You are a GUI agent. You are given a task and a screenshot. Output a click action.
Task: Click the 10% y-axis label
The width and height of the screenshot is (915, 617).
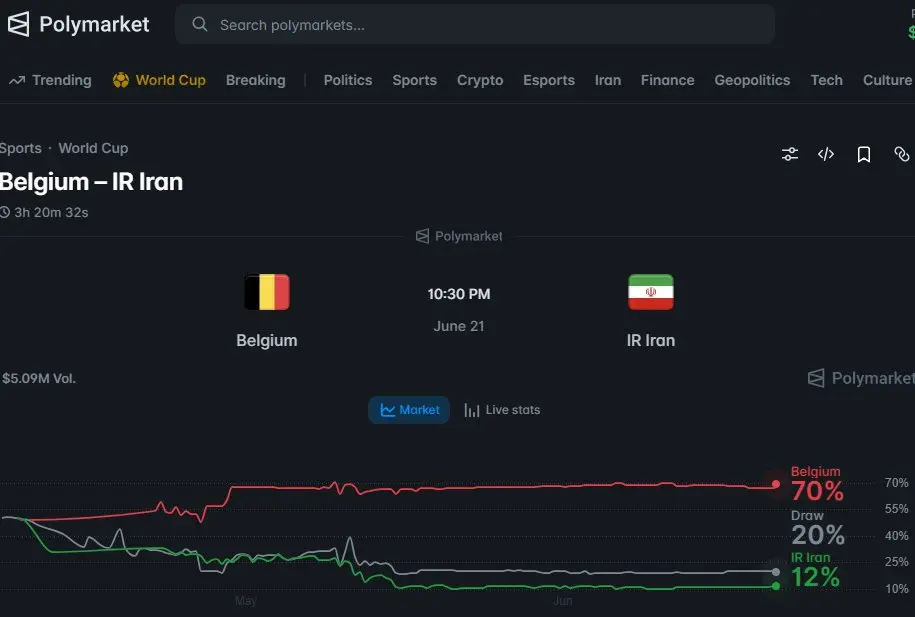click(896, 588)
